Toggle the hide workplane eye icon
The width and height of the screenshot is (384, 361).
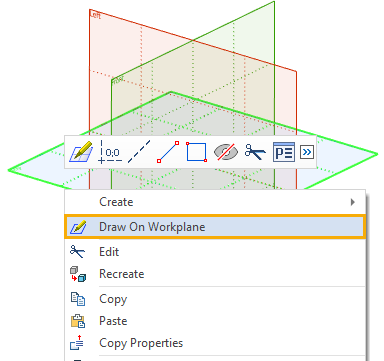[x=226, y=152]
